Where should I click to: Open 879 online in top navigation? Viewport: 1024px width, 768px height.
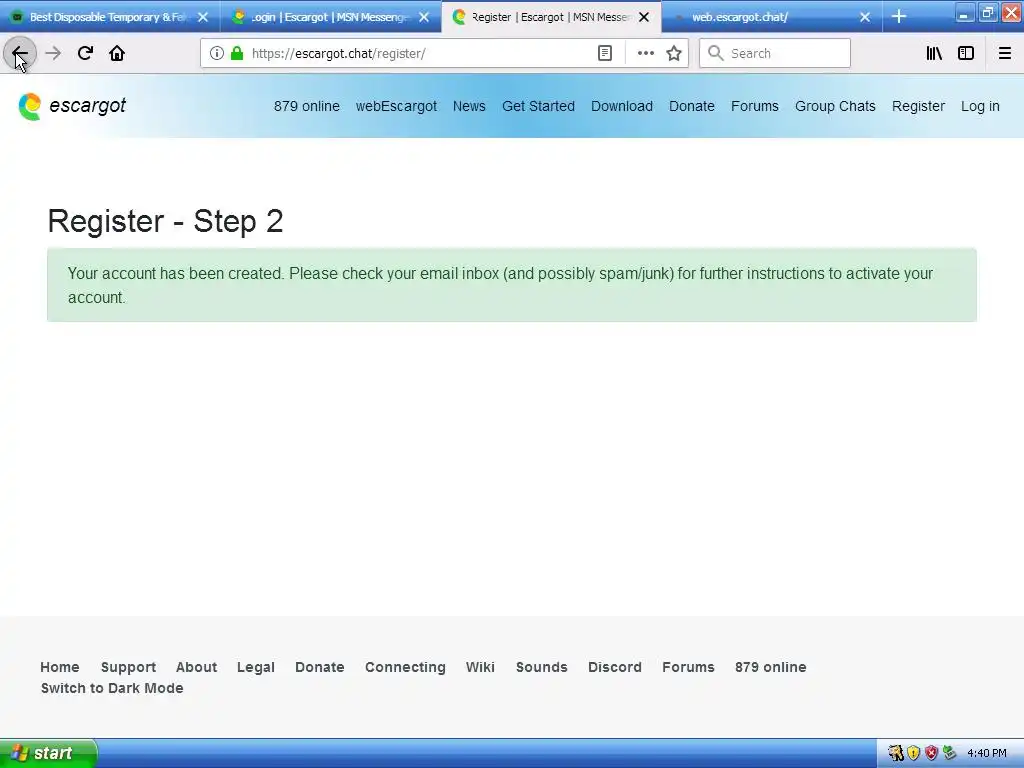pos(306,106)
